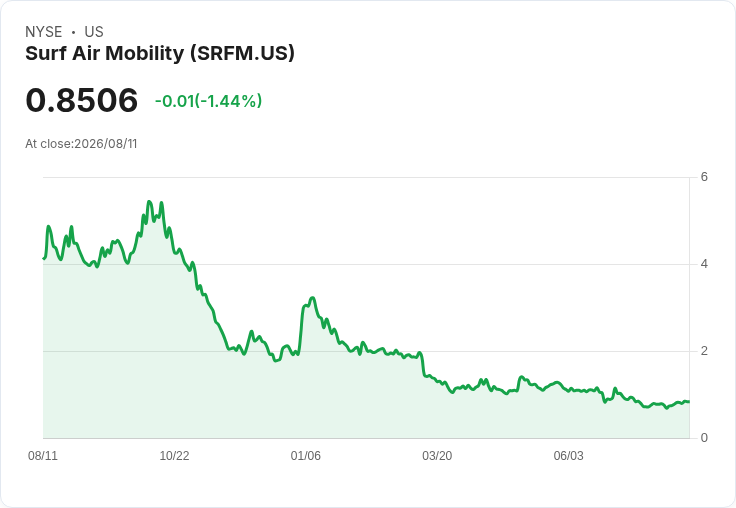Click the leftmost start of the price line
Viewport: 736px width, 508px height.
click(44, 258)
